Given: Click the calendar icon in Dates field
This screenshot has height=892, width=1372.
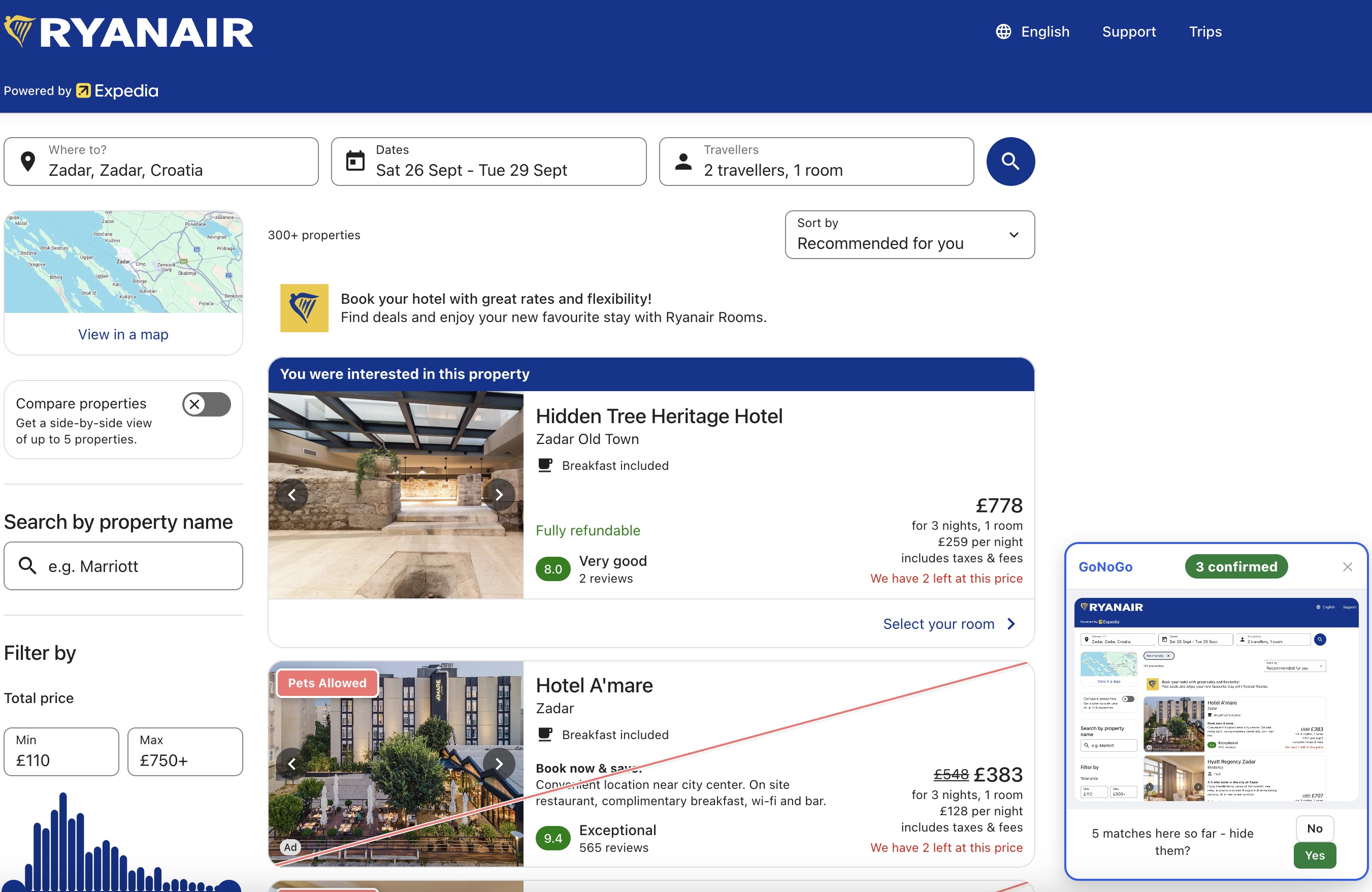Looking at the screenshot, I should 355,161.
